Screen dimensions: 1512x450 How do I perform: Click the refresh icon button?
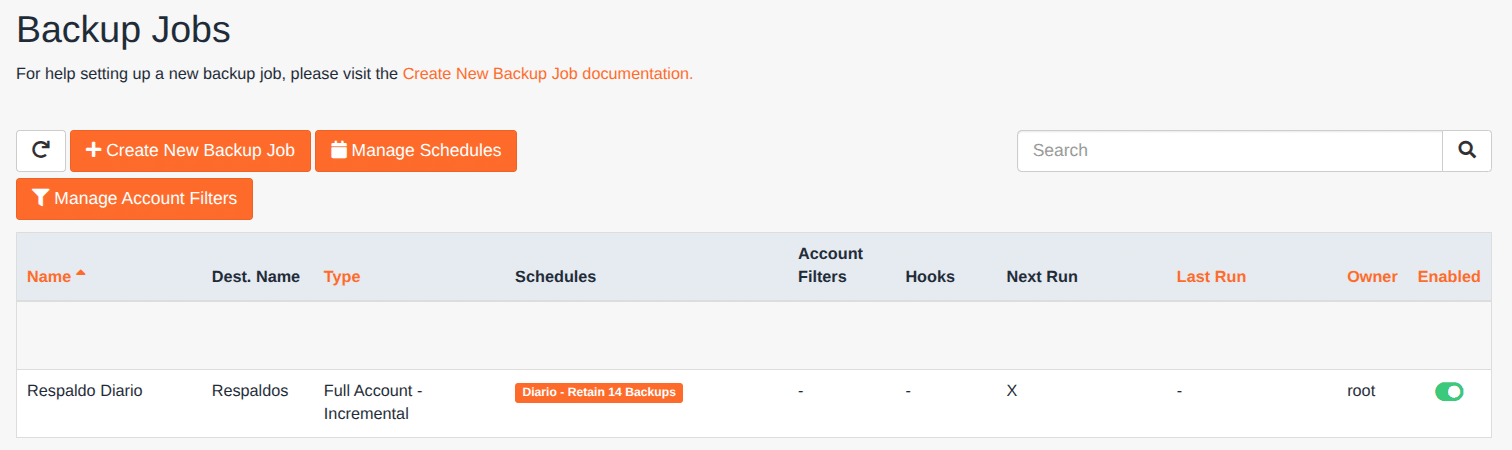(x=41, y=150)
